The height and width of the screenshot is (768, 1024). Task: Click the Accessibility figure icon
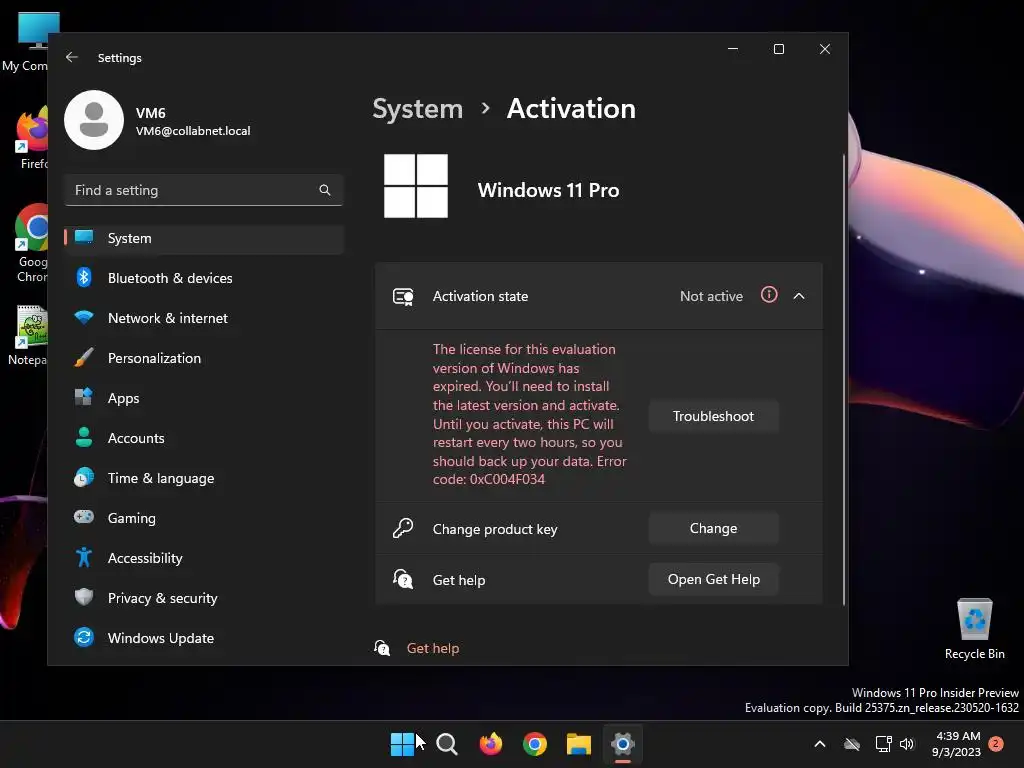coord(84,557)
